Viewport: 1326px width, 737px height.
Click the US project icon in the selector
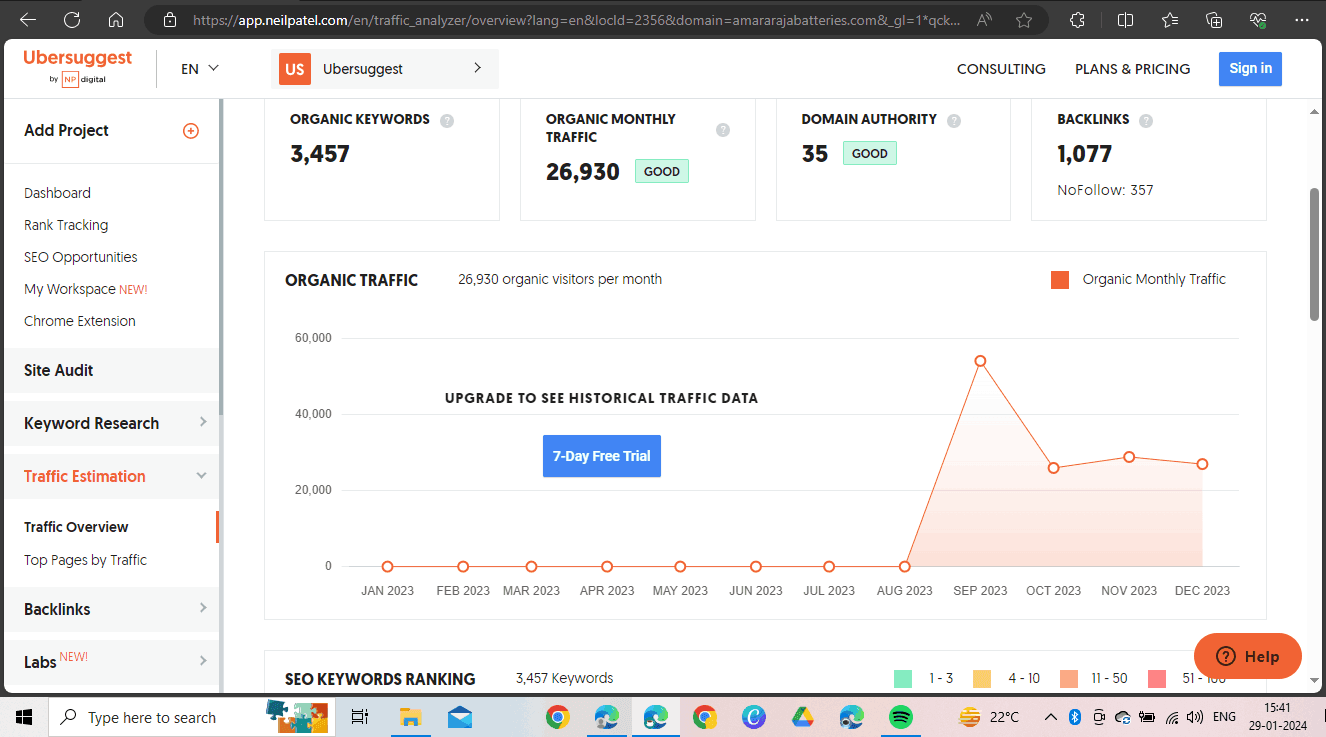294,69
